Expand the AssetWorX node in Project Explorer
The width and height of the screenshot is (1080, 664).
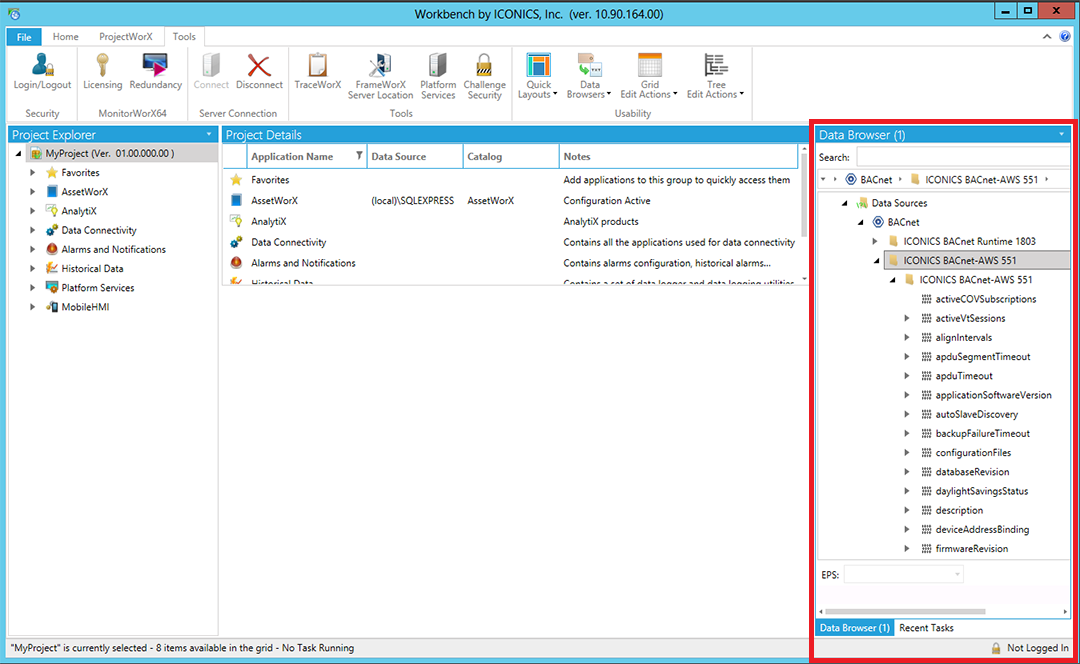(33, 192)
